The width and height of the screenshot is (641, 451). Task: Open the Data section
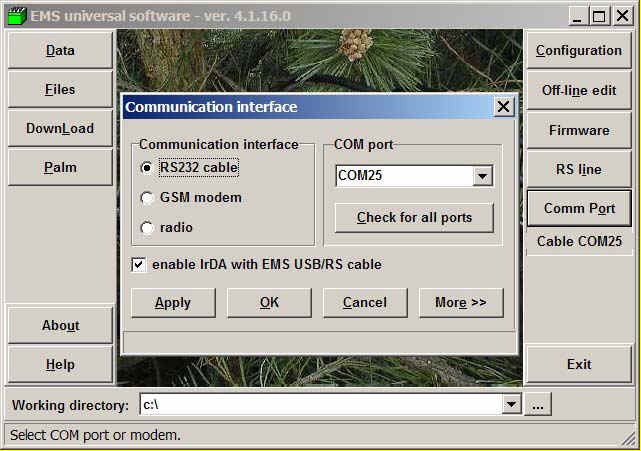[60, 51]
